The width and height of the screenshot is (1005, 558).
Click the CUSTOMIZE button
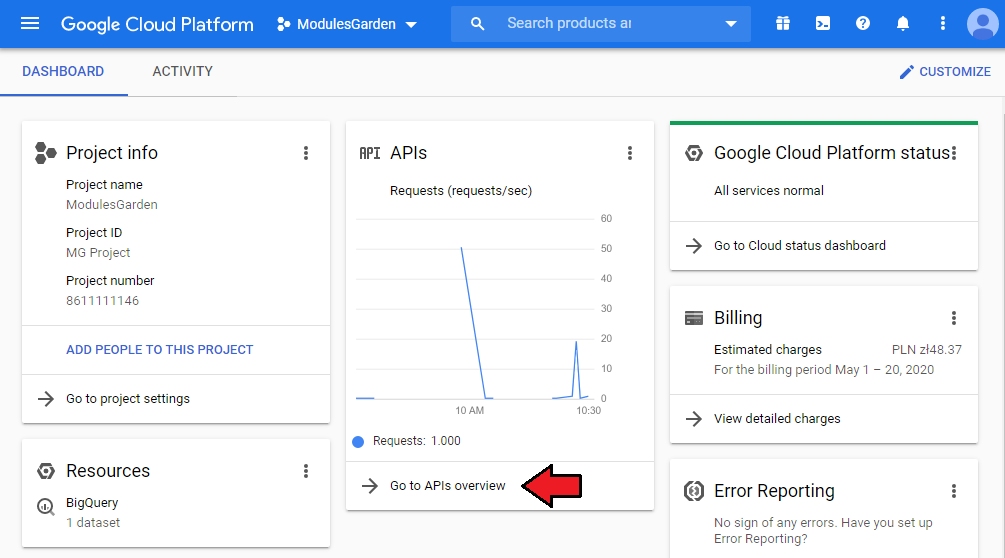945,72
